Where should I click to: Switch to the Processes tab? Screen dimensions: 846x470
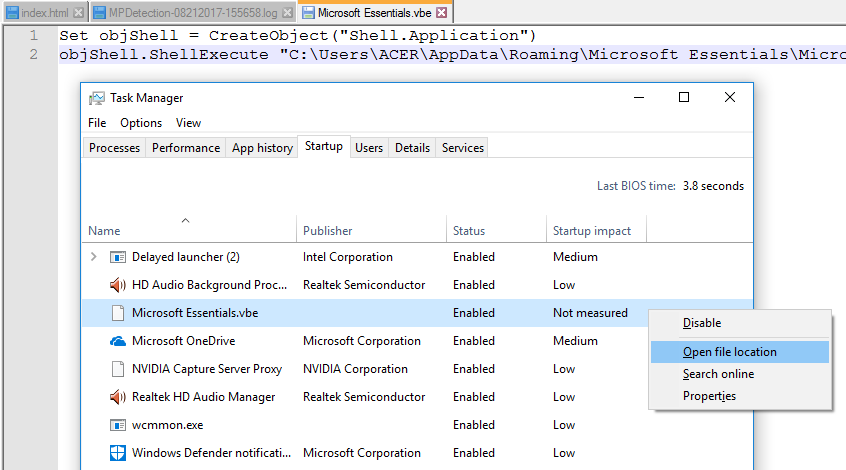tap(114, 148)
